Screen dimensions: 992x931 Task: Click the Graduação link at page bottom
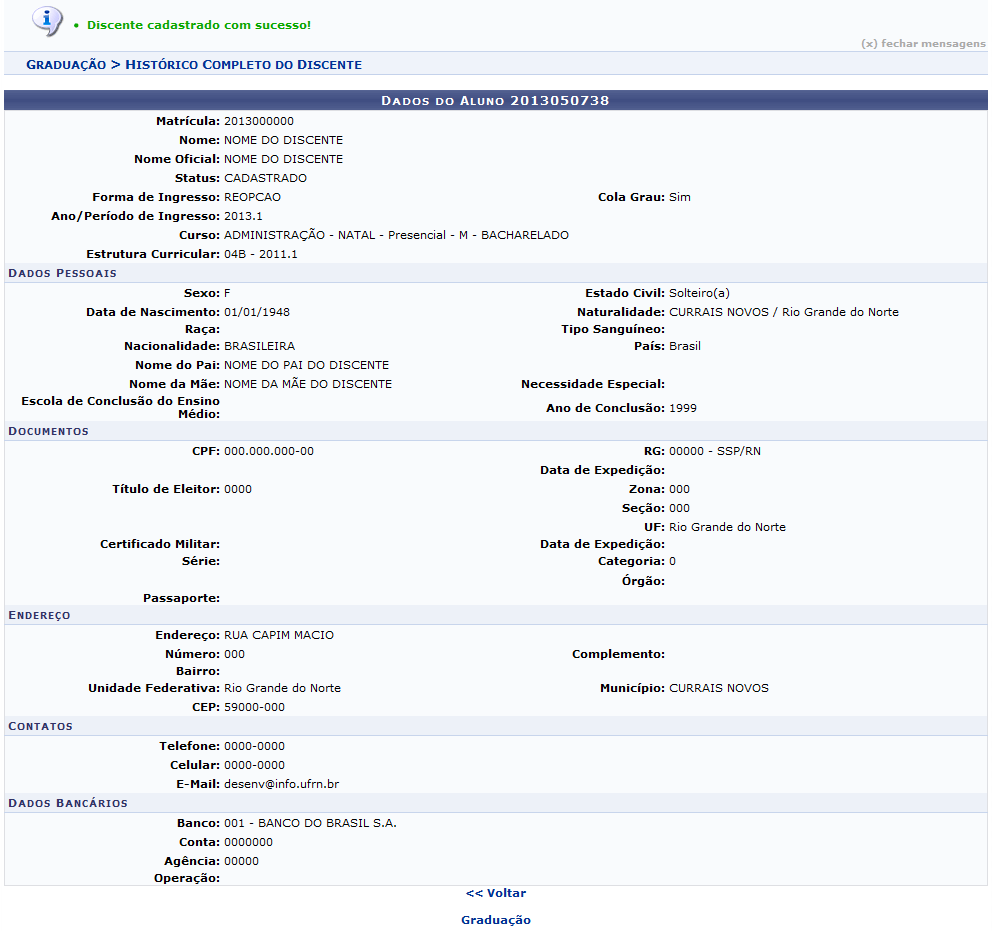pyautogui.click(x=495, y=920)
